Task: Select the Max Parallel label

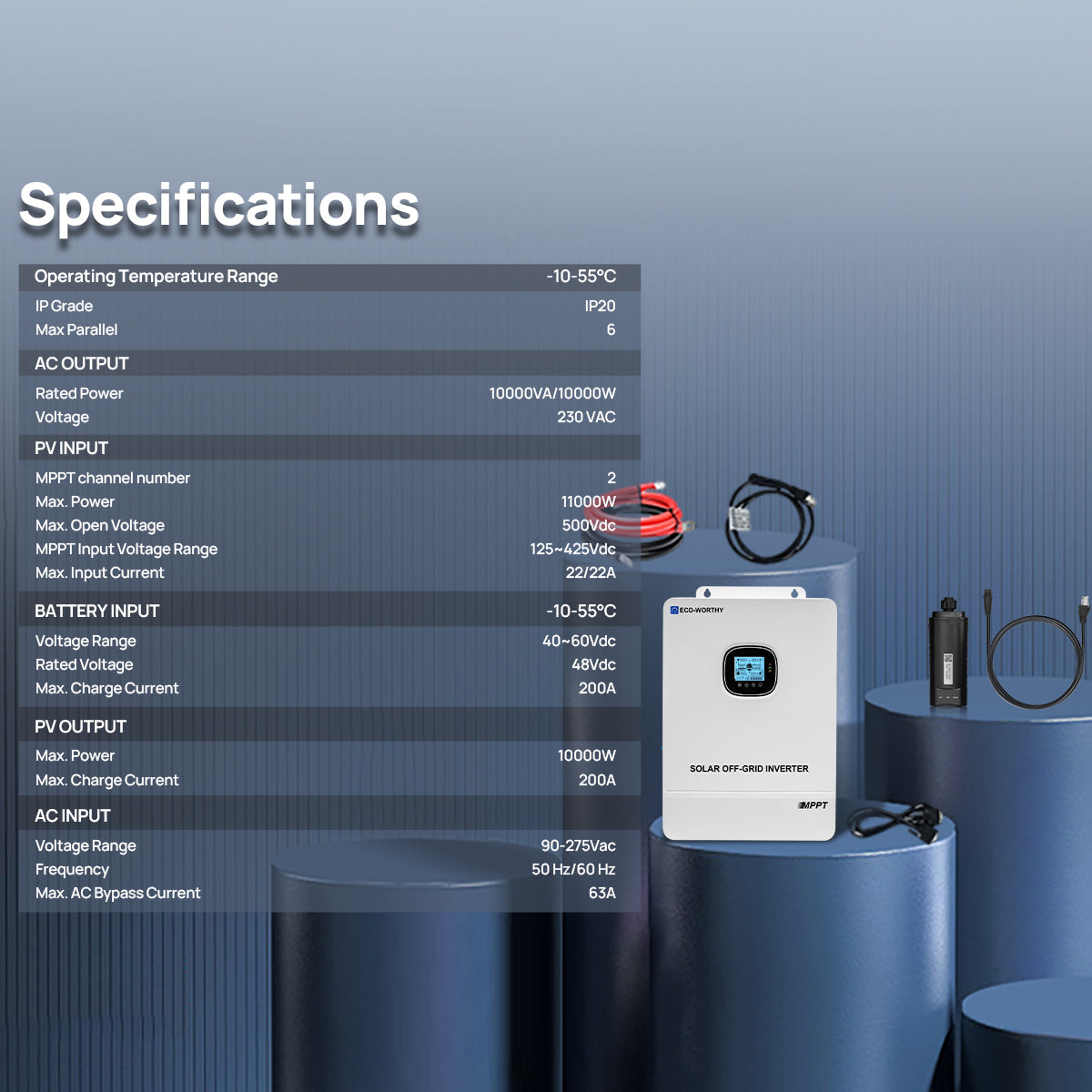Action: click(x=76, y=329)
